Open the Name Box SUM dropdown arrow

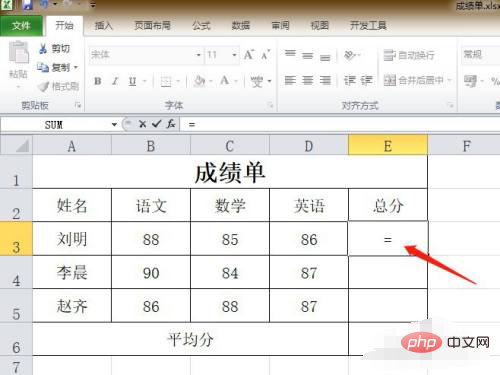(114, 125)
